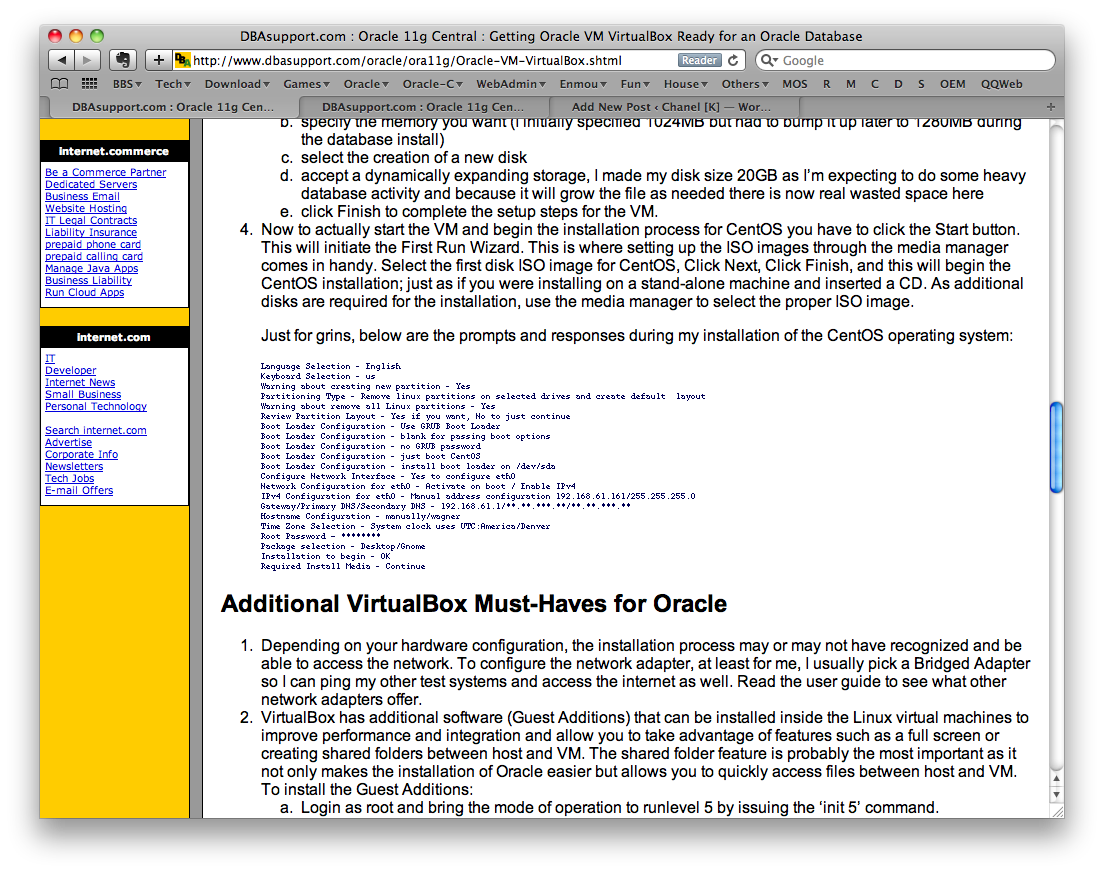Expand the BBS bookmarks folder
Viewport: 1104px width, 873px height.
[127, 84]
